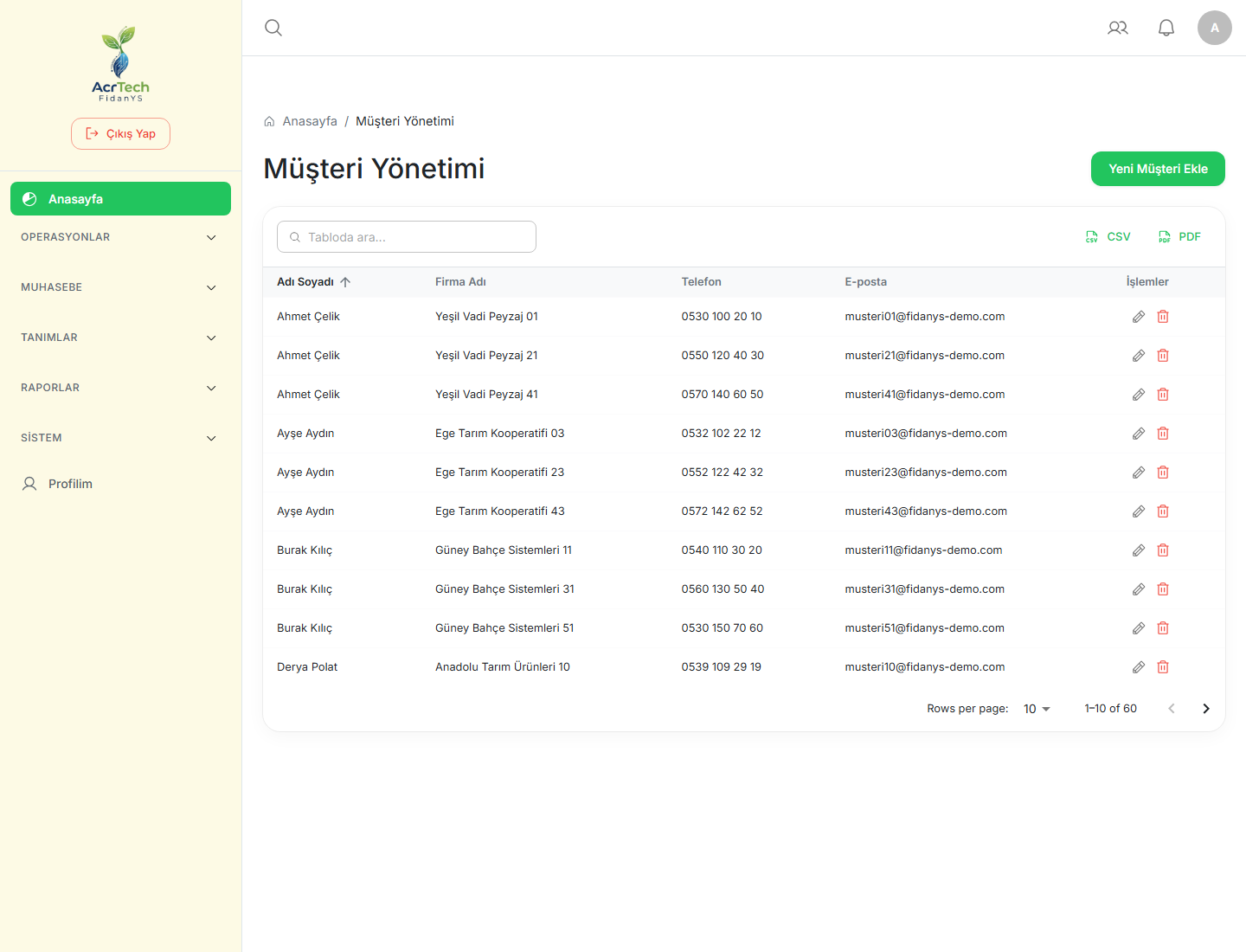Delete customer Güney Bahçe Sistemleri 51
The image size is (1246, 952).
tap(1163, 628)
